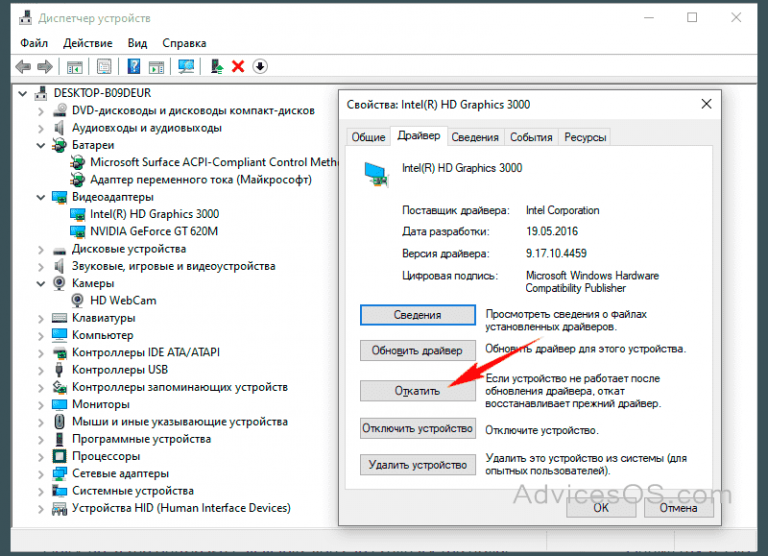The height and width of the screenshot is (556, 768).
Task: Click the show/hide console tree icon
Action: 74,67
